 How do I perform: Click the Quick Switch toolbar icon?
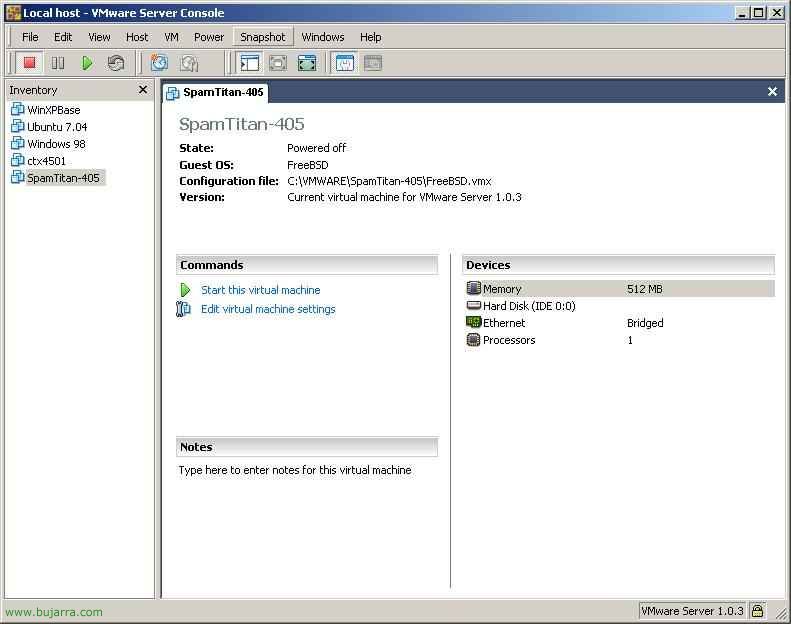click(x=307, y=63)
